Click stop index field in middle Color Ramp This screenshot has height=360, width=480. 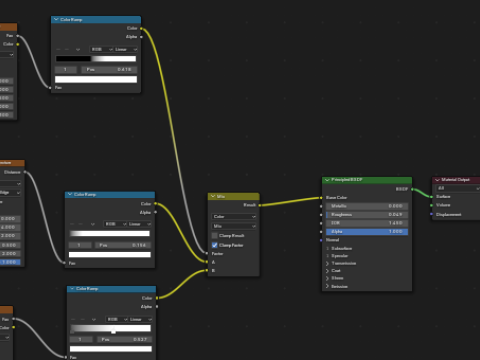coord(80,245)
